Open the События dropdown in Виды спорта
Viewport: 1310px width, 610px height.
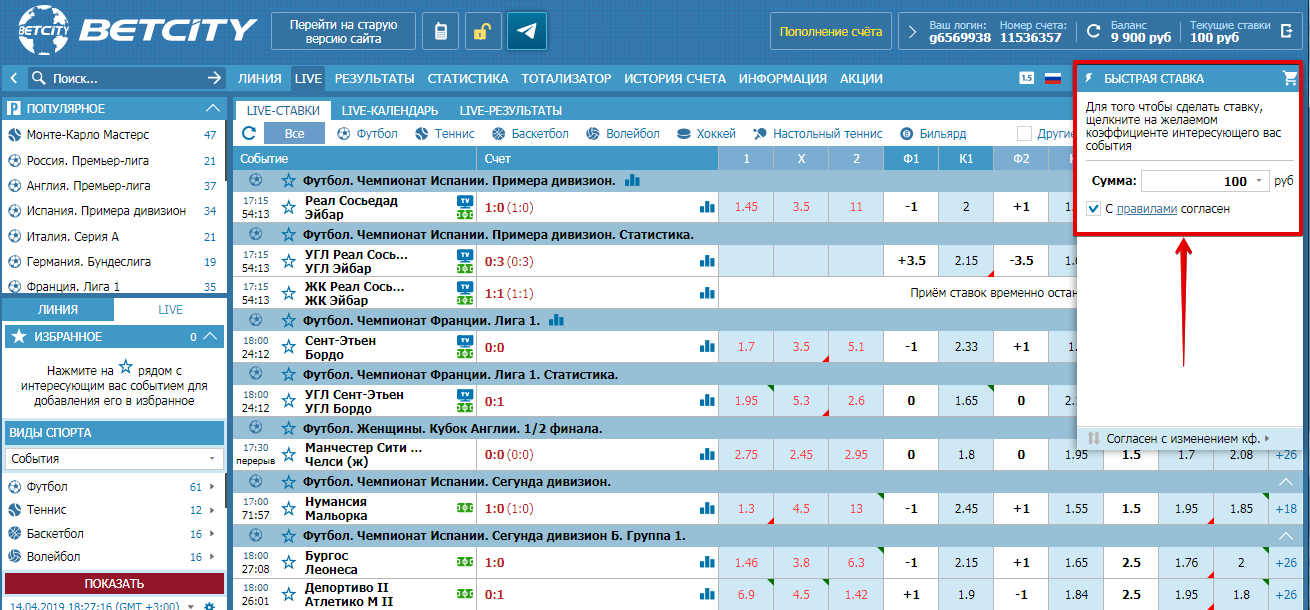point(114,458)
